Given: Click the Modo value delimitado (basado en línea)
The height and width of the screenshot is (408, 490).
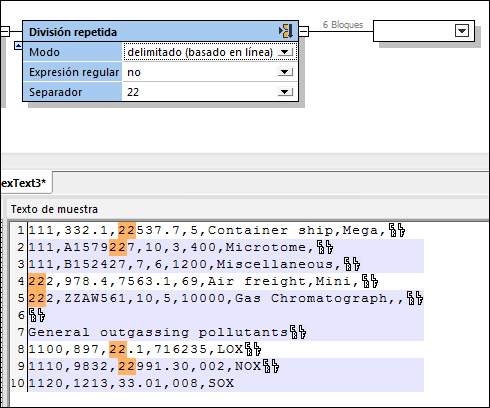Looking at the screenshot, I should pyautogui.click(x=200, y=52).
